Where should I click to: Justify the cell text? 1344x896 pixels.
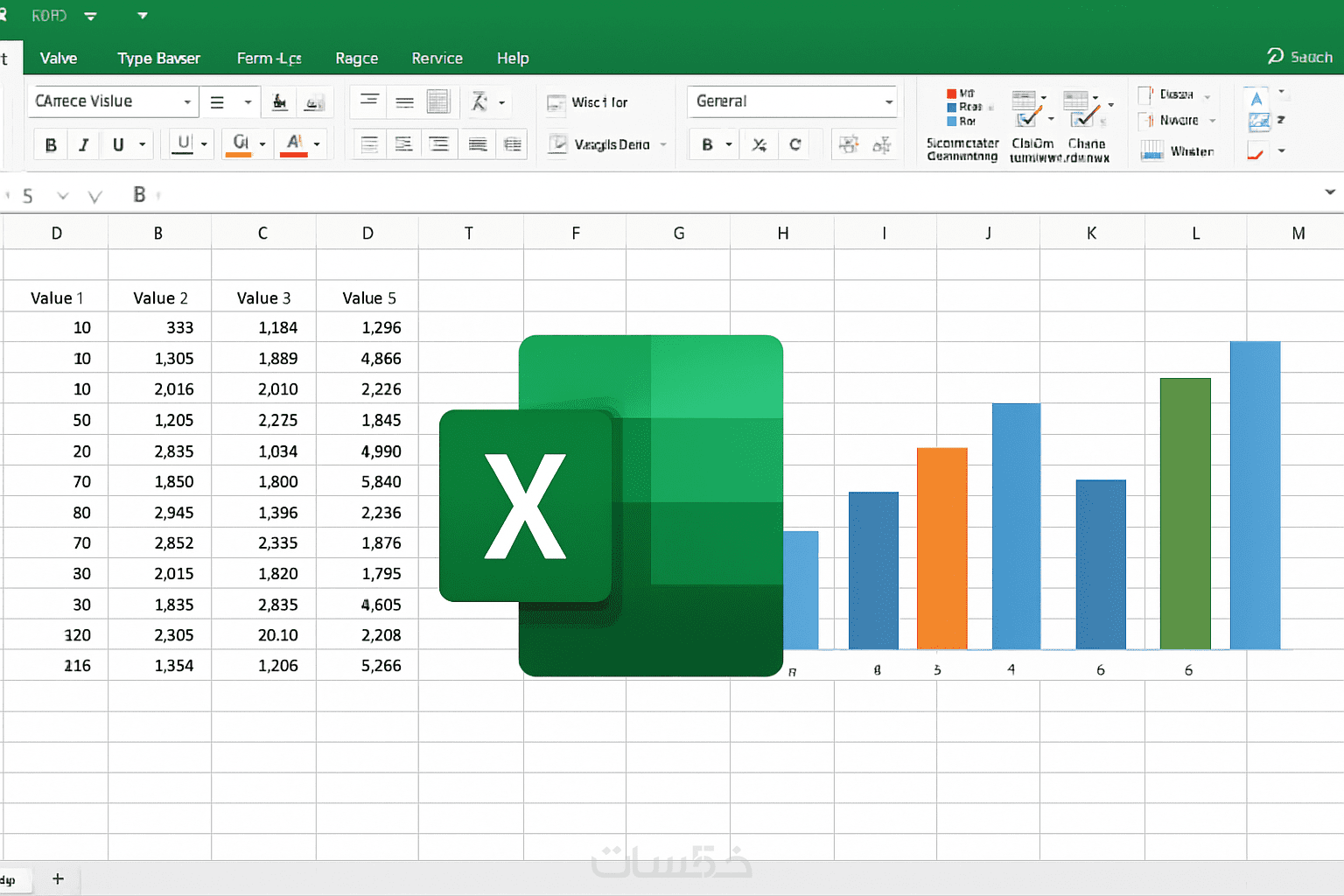coord(478,144)
